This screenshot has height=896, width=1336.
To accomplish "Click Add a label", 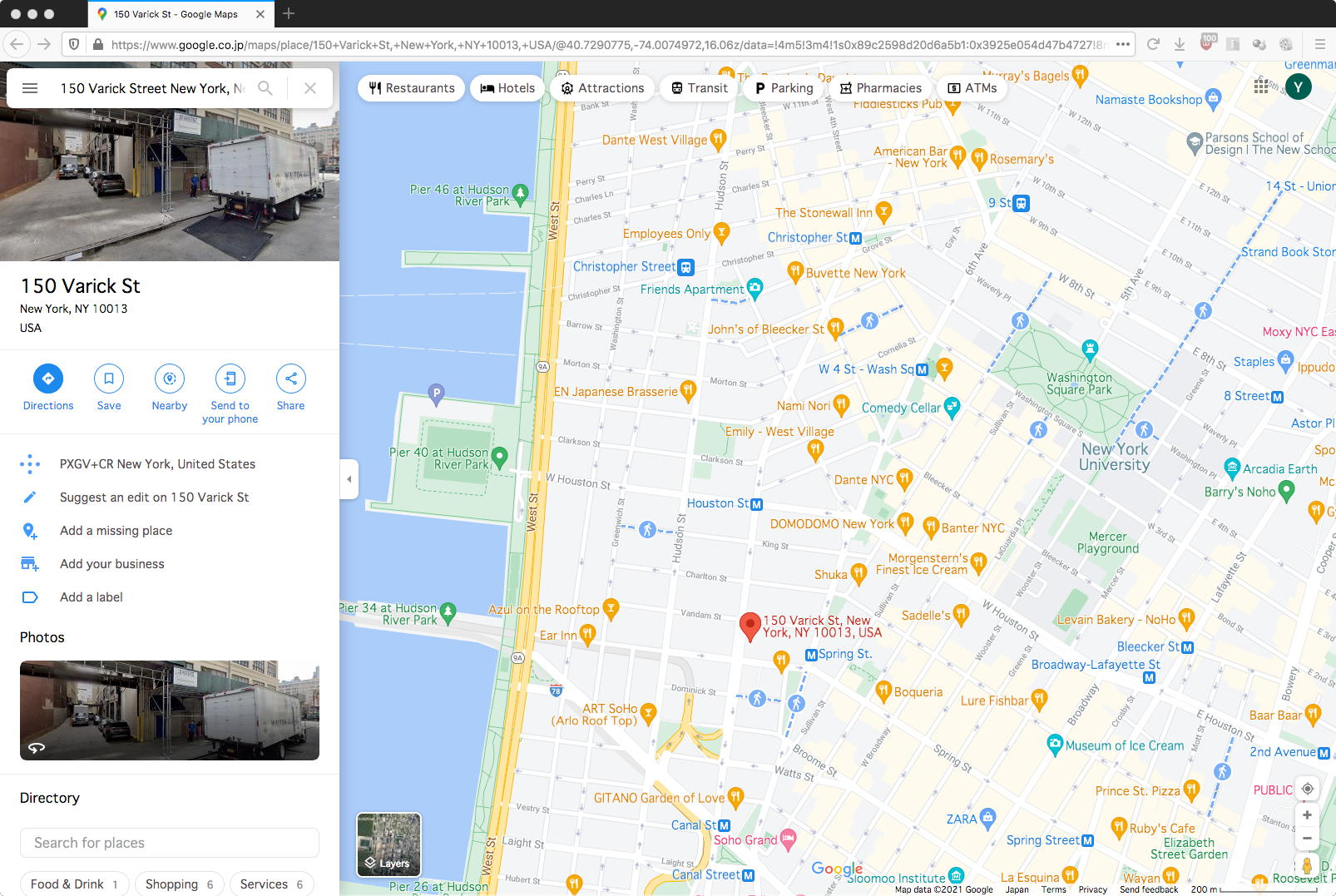I will pyautogui.click(x=170, y=597).
